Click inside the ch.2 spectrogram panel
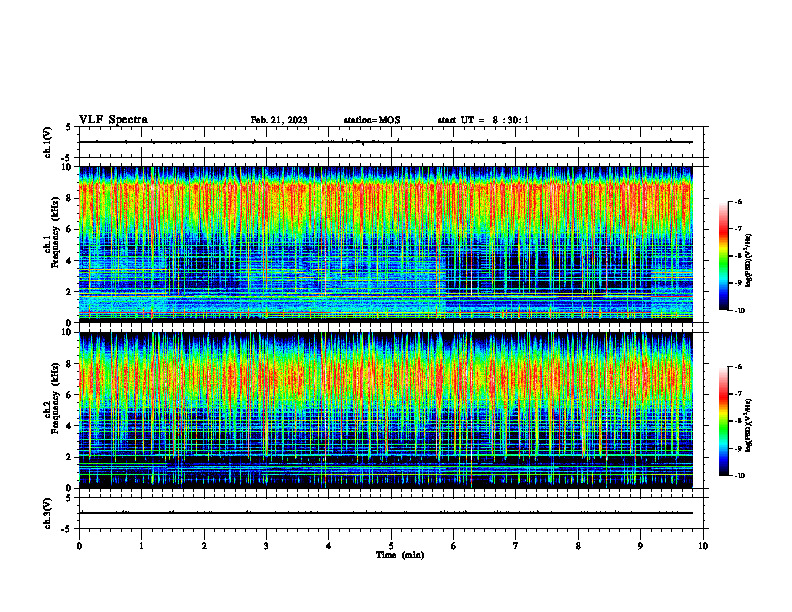792x612 pixels. pos(386,410)
